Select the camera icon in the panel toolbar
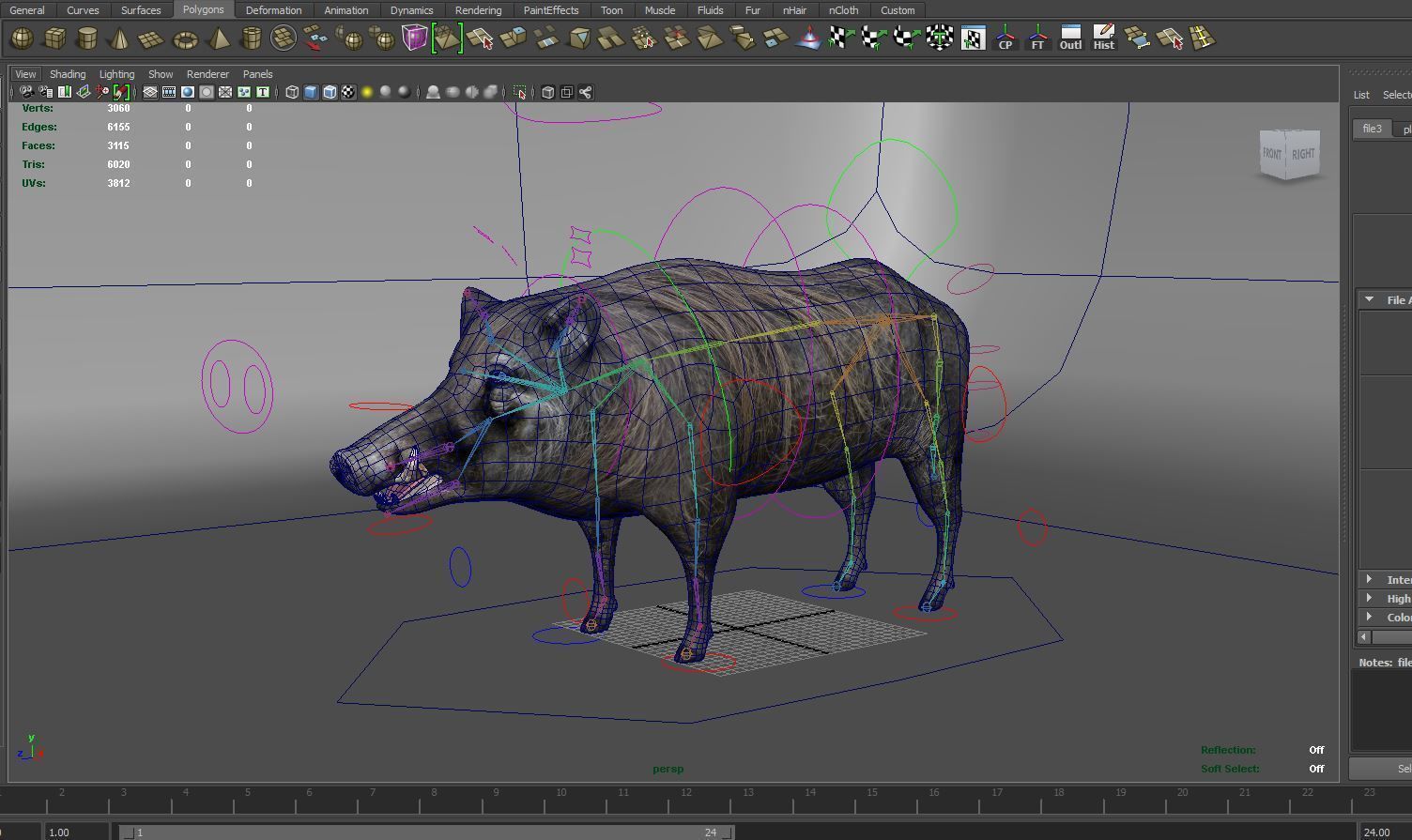Image resolution: width=1412 pixels, height=840 pixels. [25, 92]
